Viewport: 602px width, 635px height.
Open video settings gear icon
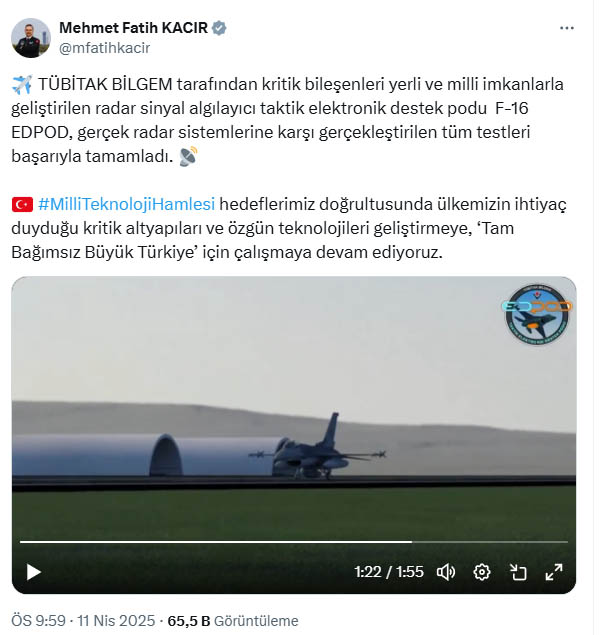[482, 572]
